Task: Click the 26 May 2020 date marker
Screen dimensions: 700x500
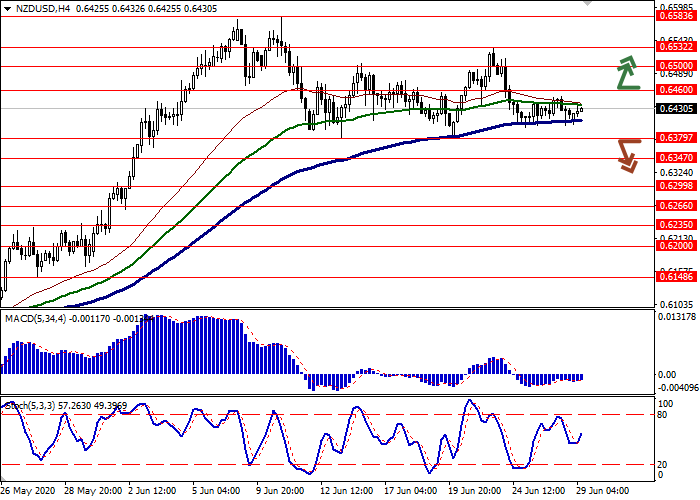Action: click(x=30, y=491)
